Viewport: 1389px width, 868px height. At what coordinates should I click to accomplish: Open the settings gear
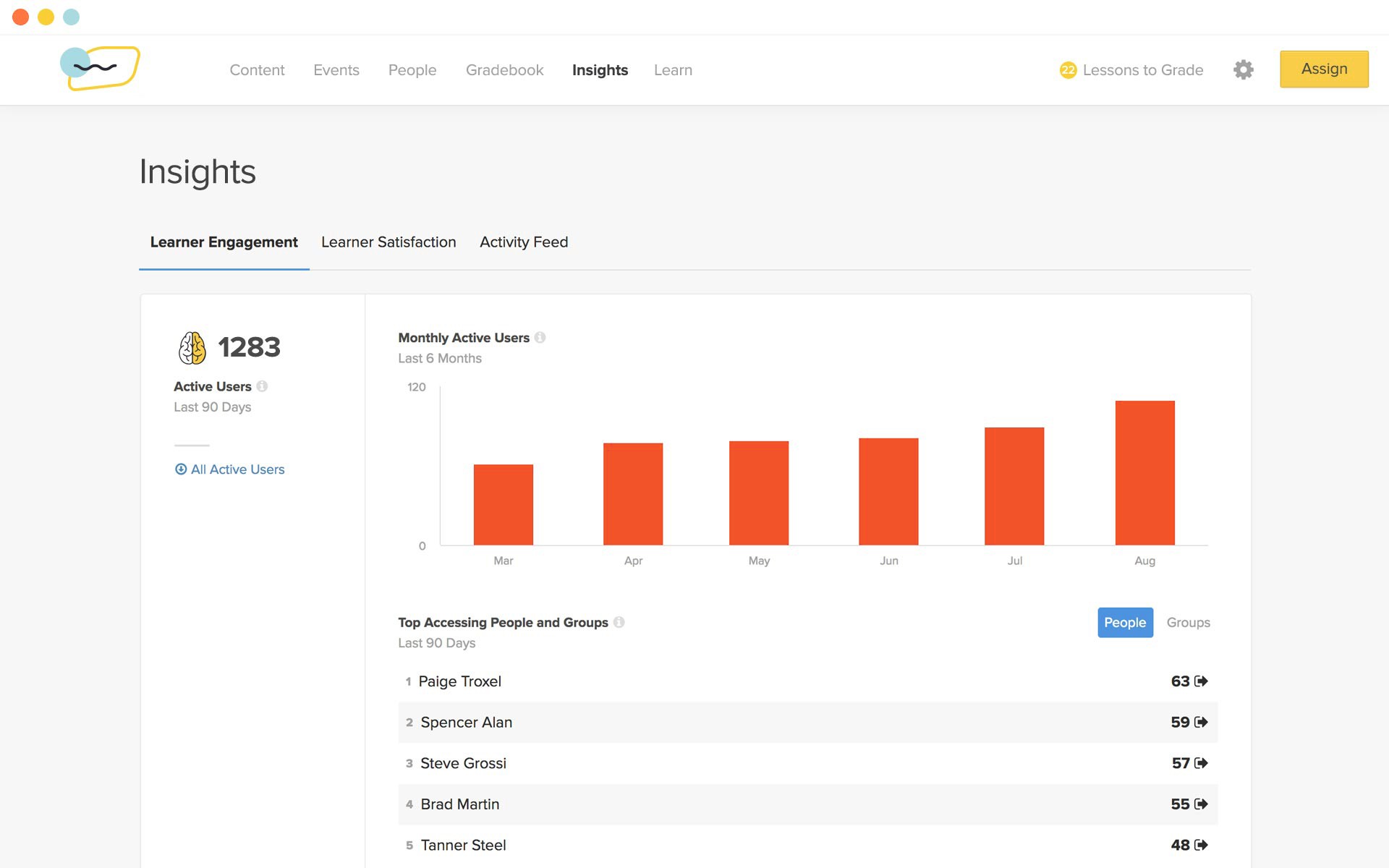1244,69
